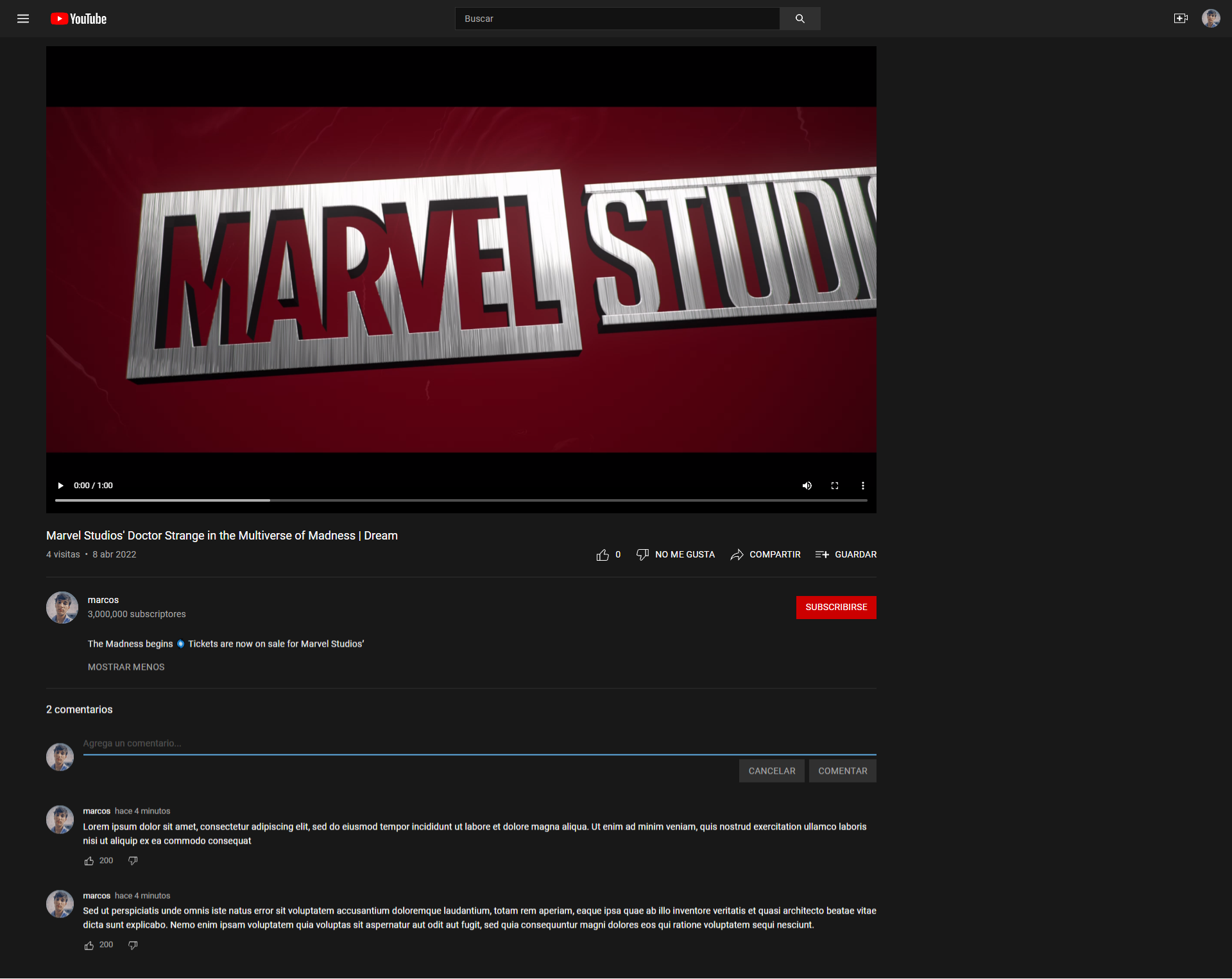This screenshot has width=1232, height=979.
Task: Focus the Buscar search field
Action: pyautogui.click(x=617, y=19)
